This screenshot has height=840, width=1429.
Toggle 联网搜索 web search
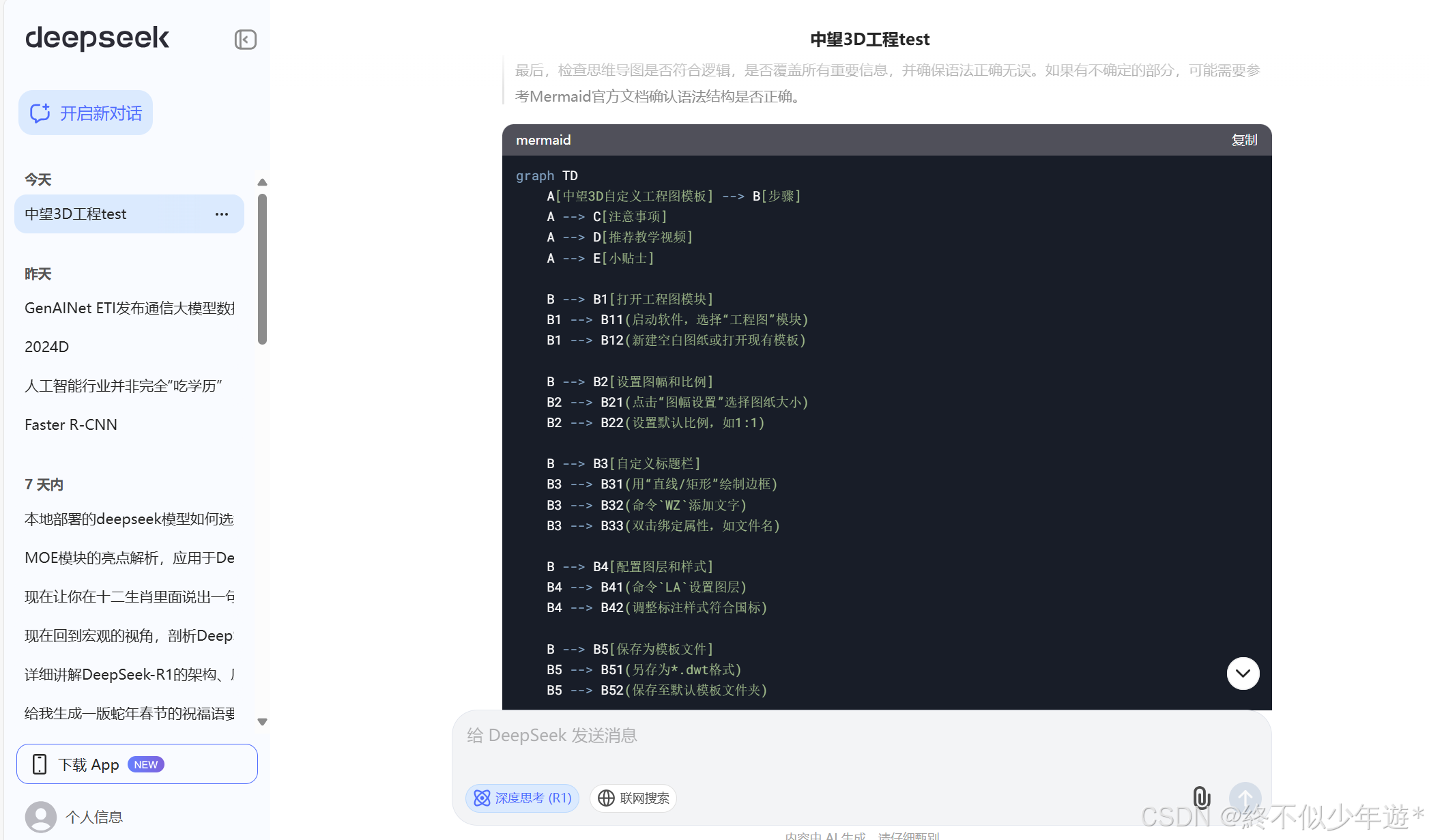[633, 798]
